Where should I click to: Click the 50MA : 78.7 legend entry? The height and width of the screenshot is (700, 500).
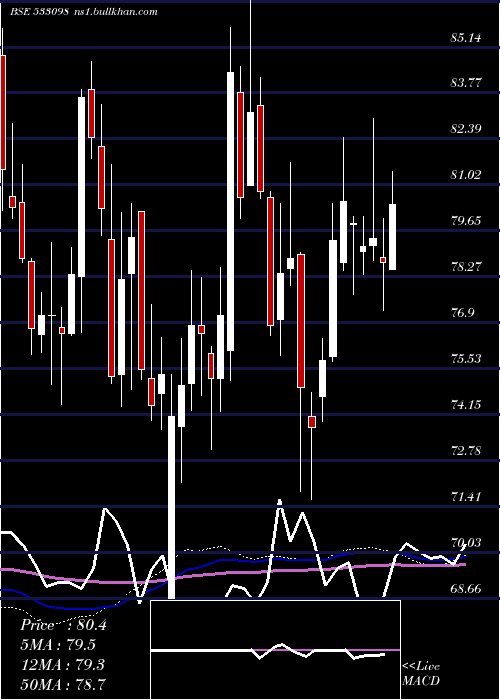coord(63,684)
